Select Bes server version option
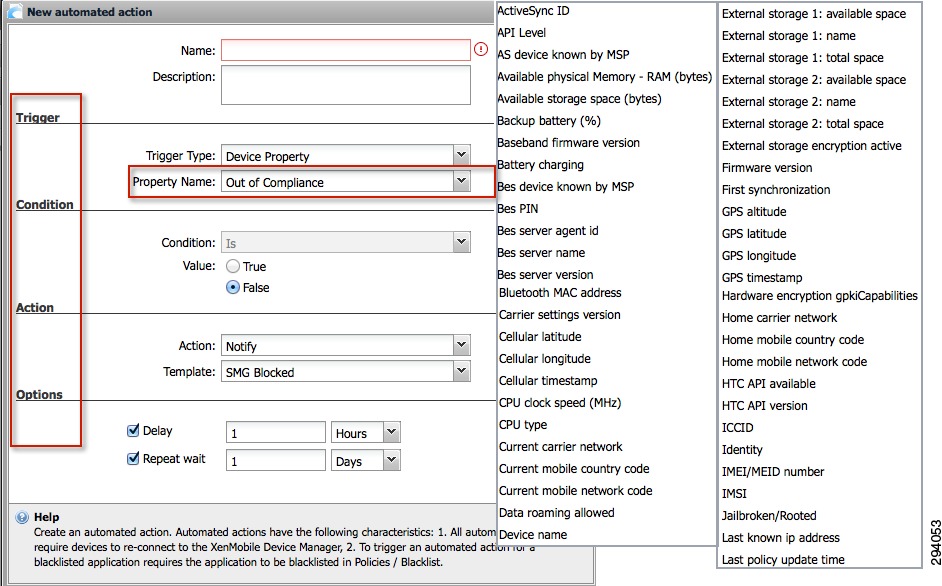Screen dimensions: 942x586 [x=545, y=275]
